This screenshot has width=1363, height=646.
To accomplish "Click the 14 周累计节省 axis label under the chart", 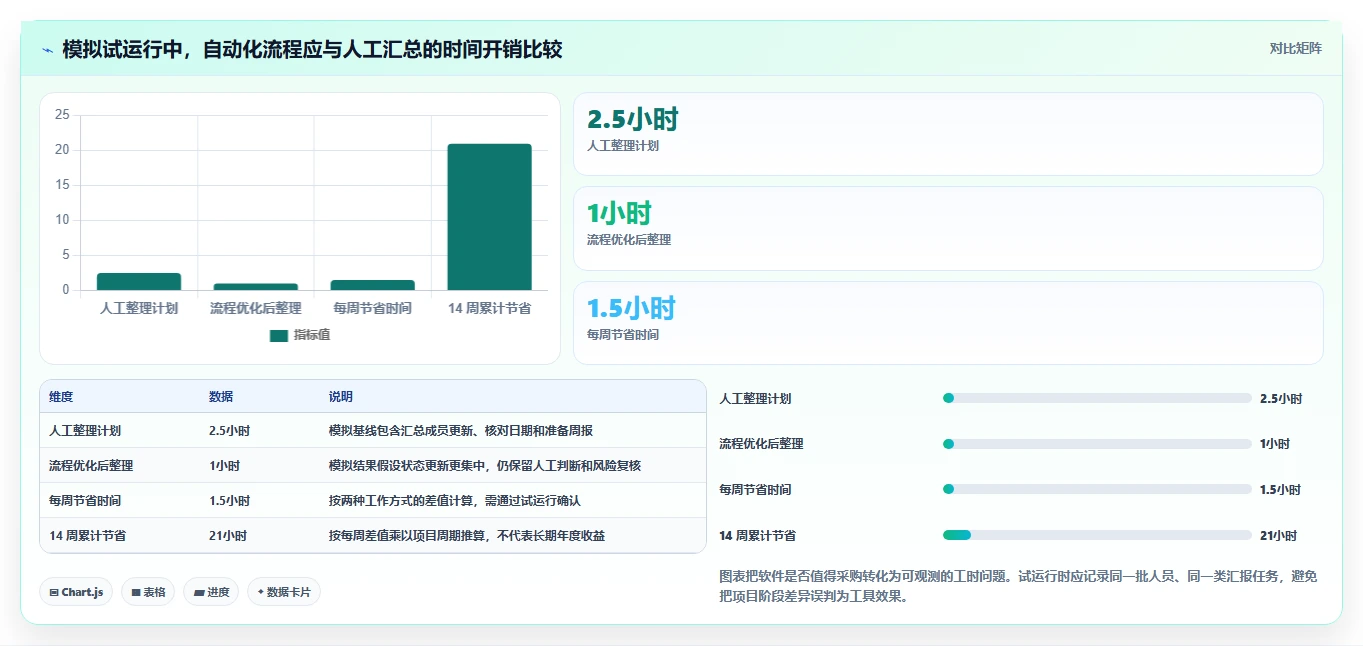I will tap(489, 308).
